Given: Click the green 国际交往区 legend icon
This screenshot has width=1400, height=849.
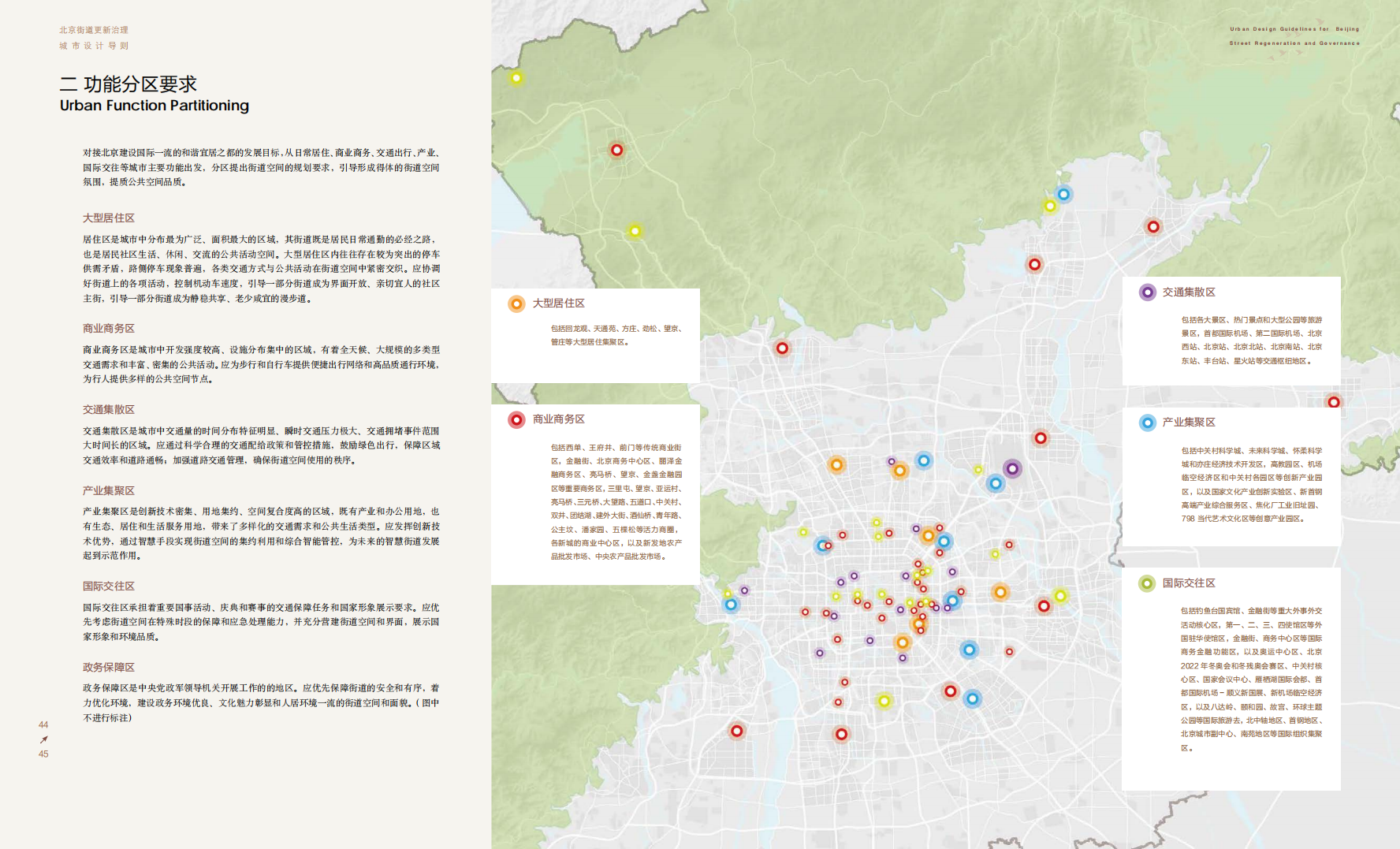Looking at the screenshot, I should (x=1147, y=583).
